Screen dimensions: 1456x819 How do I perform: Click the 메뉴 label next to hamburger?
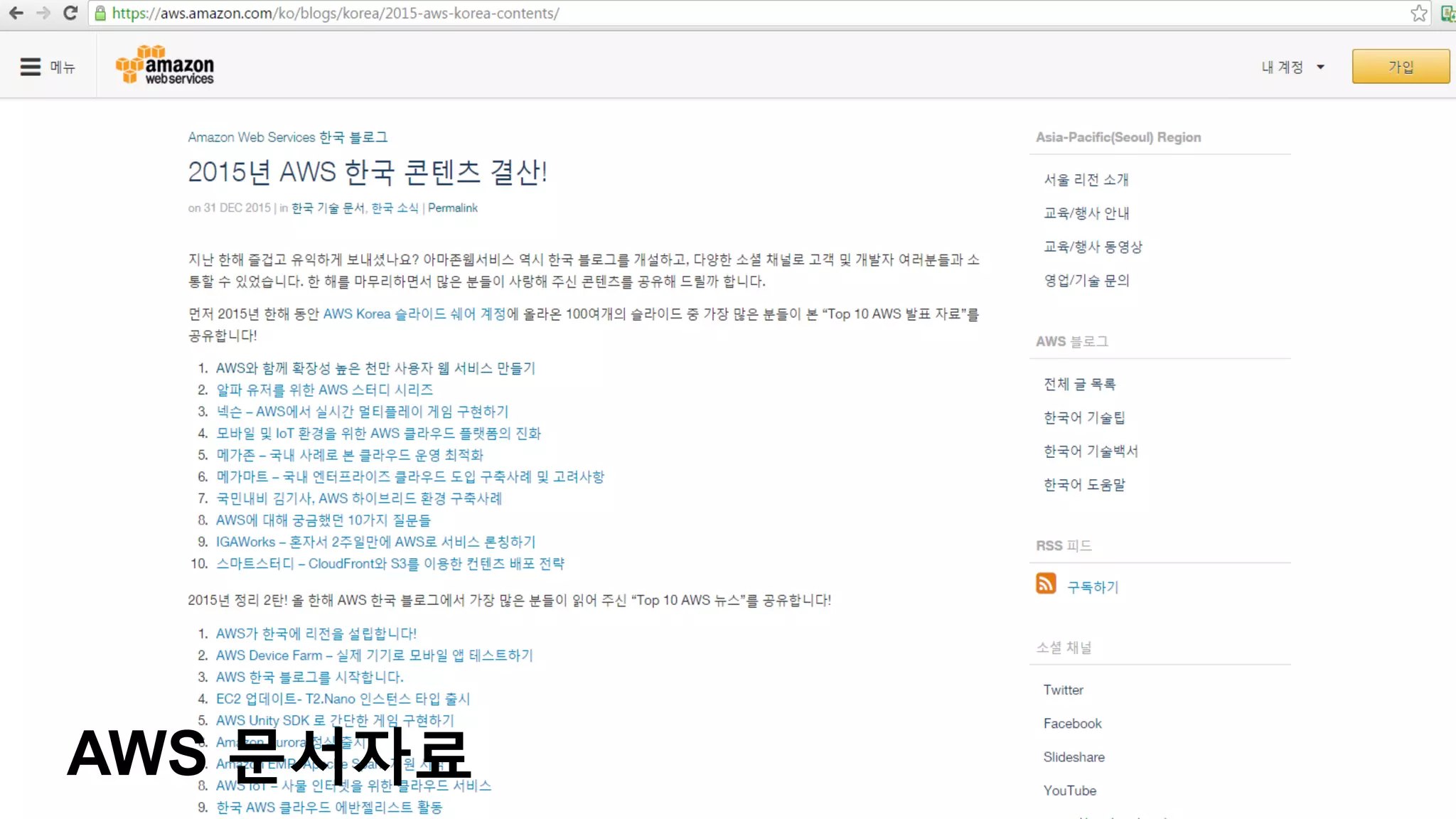pos(63,67)
